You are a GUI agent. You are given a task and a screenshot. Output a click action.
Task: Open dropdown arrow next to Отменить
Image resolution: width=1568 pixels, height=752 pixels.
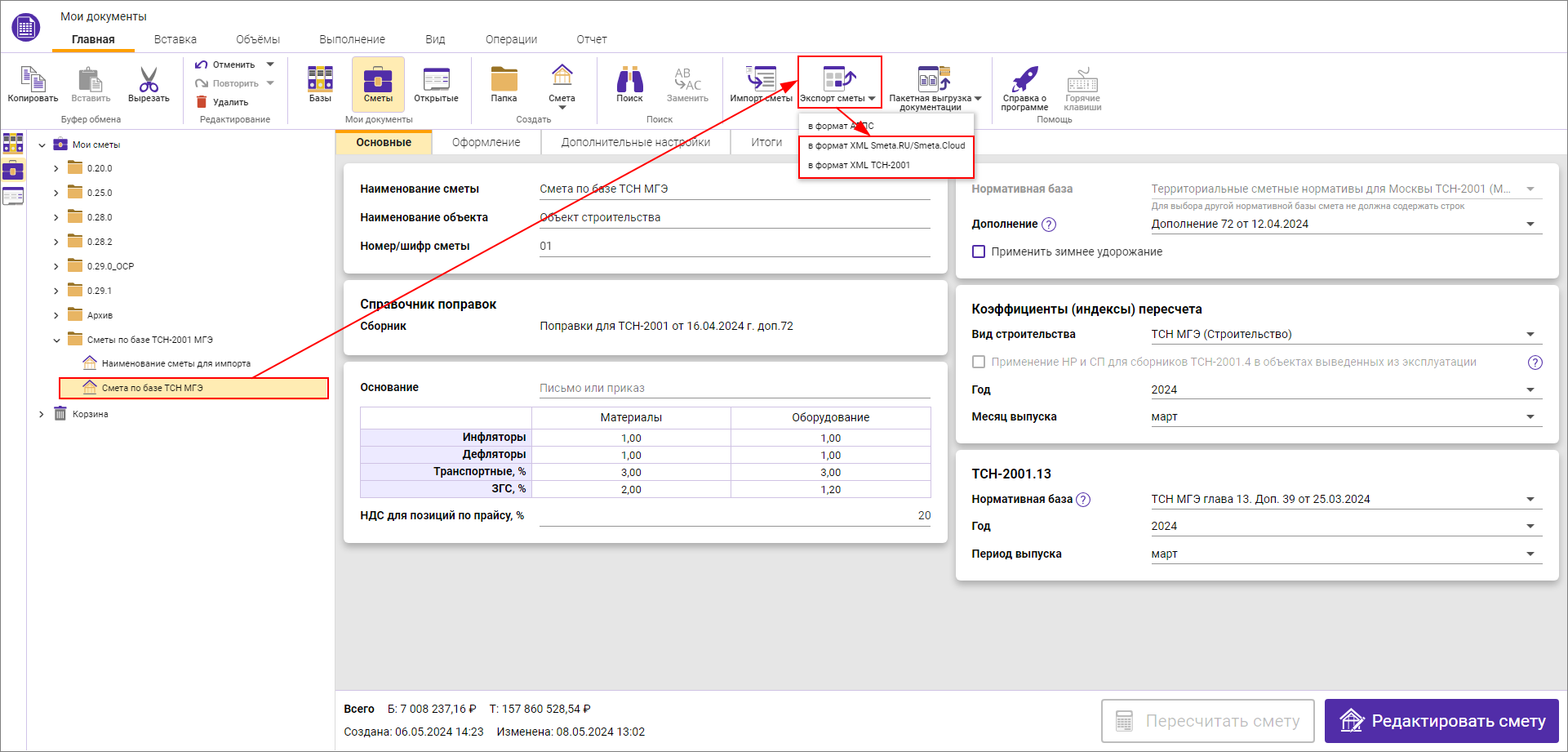tap(270, 65)
